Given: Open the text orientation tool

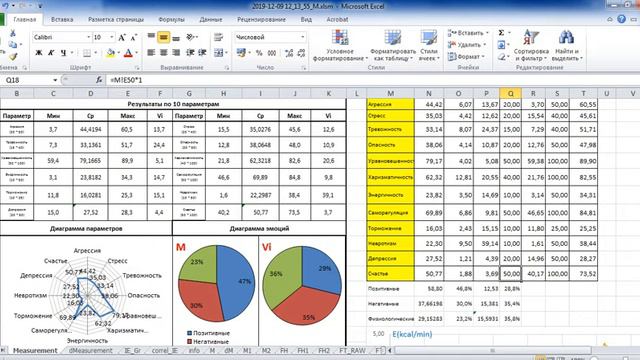Looking at the screenshot, I should click(191, 37).
